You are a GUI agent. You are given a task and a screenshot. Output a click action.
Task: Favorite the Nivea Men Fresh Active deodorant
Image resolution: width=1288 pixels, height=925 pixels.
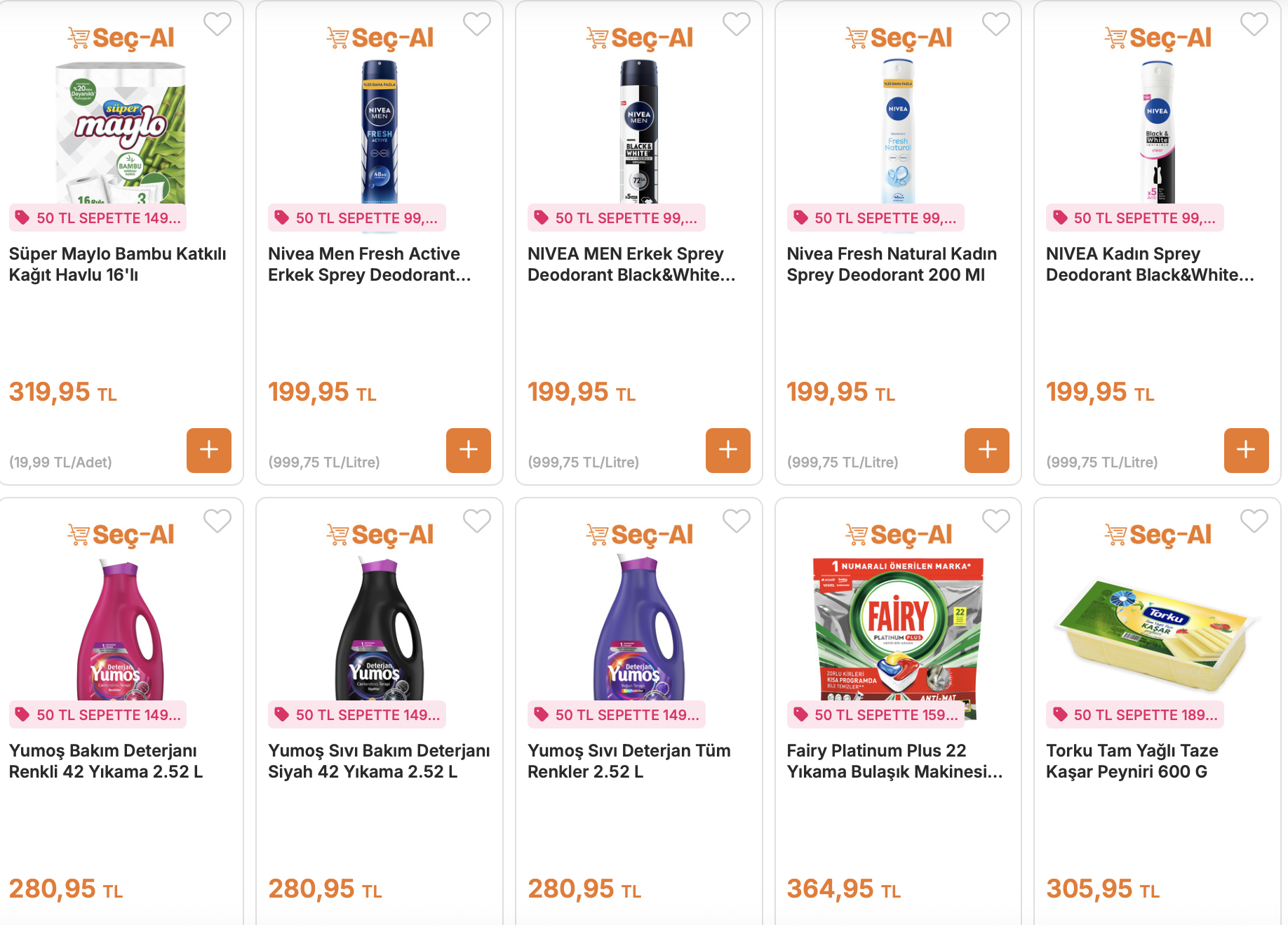point(477,25)
